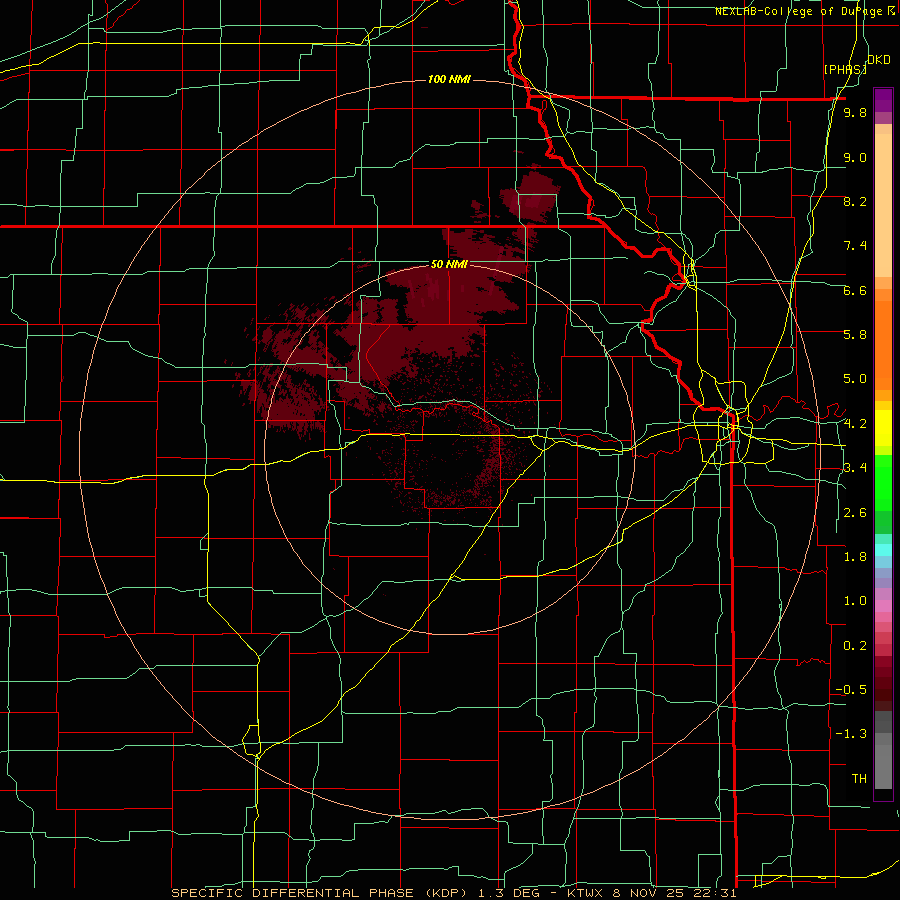Click the 7.4 scale value
900x900 pixels.
855,246
